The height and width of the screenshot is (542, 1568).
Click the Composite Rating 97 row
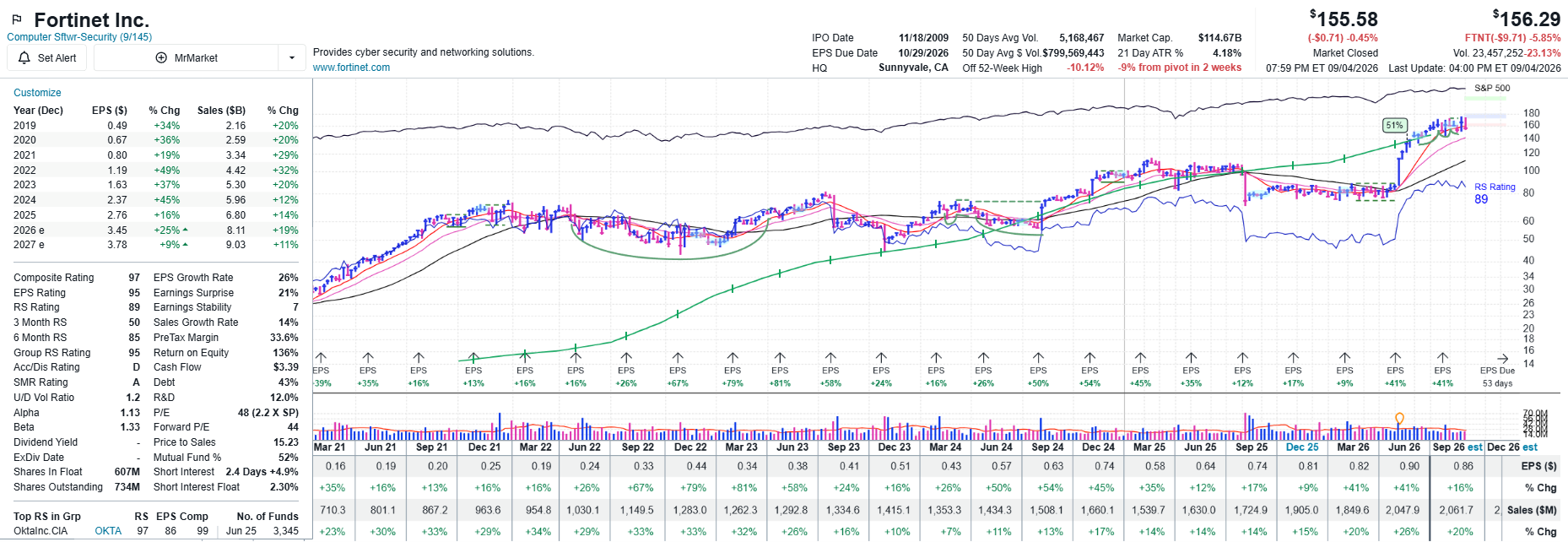pos(77,278)
